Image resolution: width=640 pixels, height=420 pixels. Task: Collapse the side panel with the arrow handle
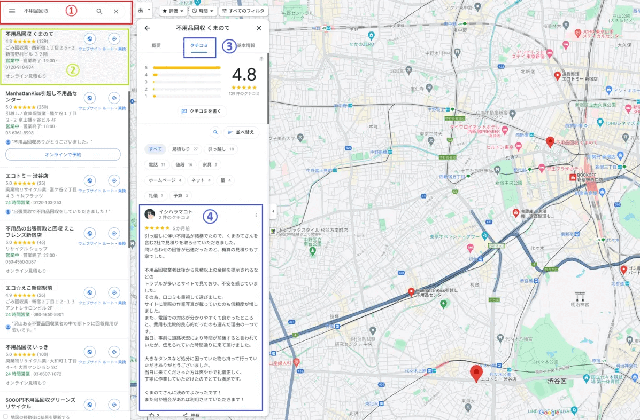point(273,211)
